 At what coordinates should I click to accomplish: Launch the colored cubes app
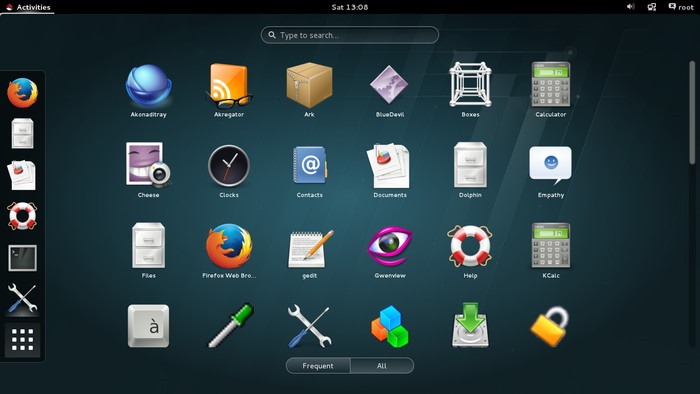click(x=390, y=327)
